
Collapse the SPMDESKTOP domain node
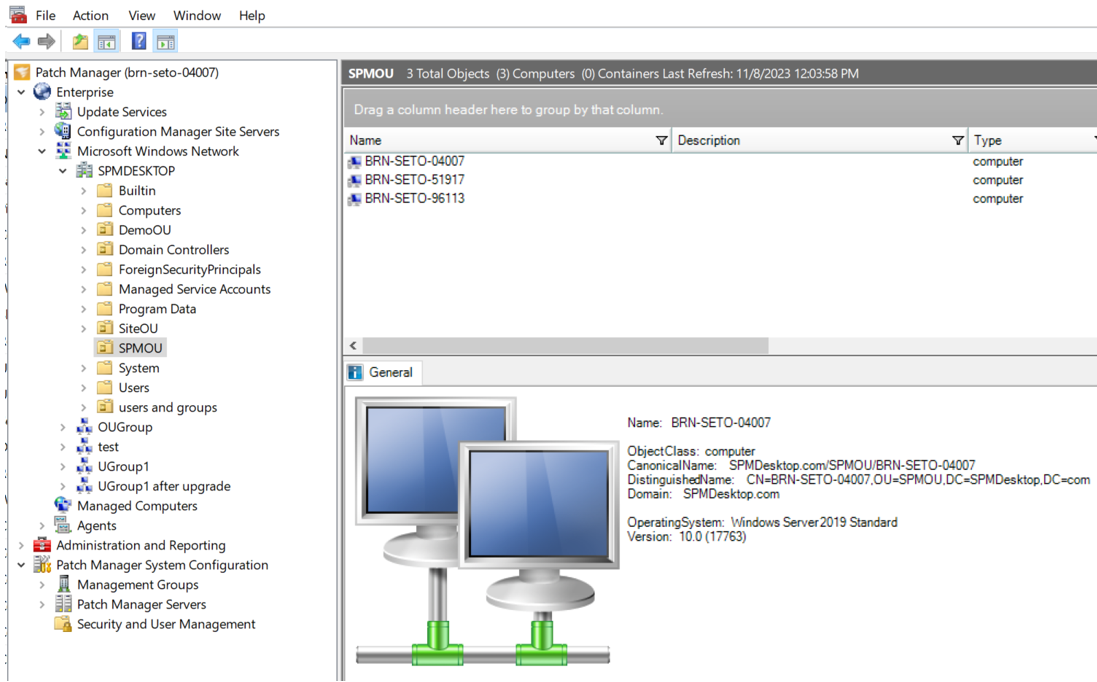(x=63, y=171)
